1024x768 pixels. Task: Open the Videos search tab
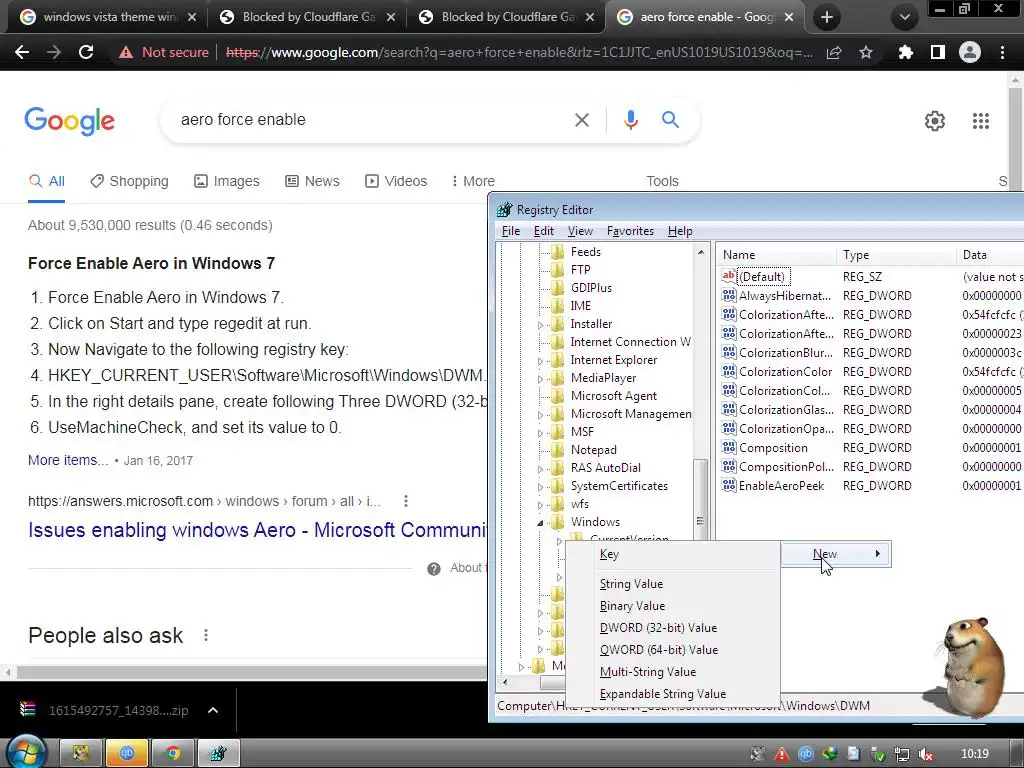tap(396, 181)
